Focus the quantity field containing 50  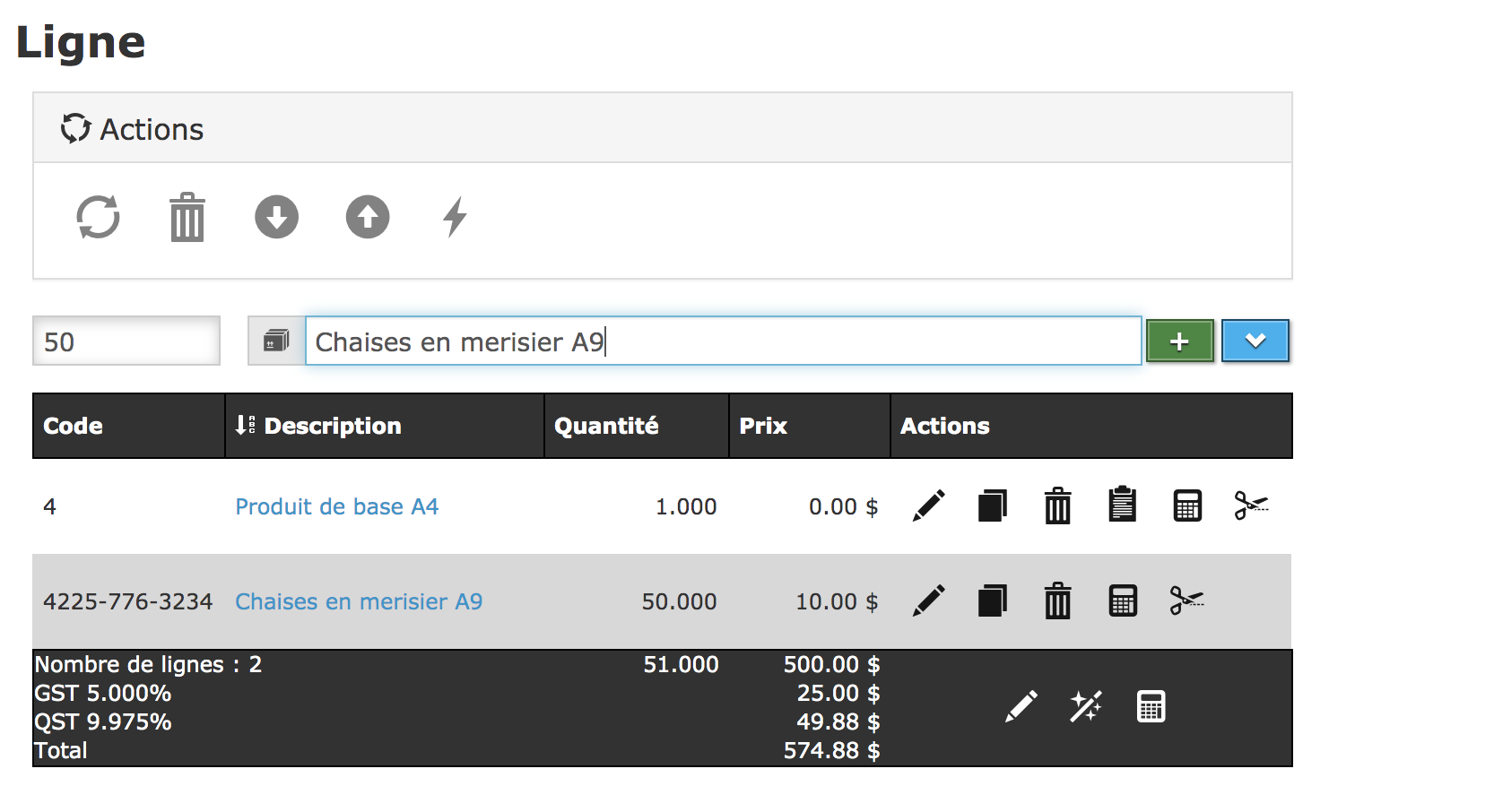click(126, 341)
